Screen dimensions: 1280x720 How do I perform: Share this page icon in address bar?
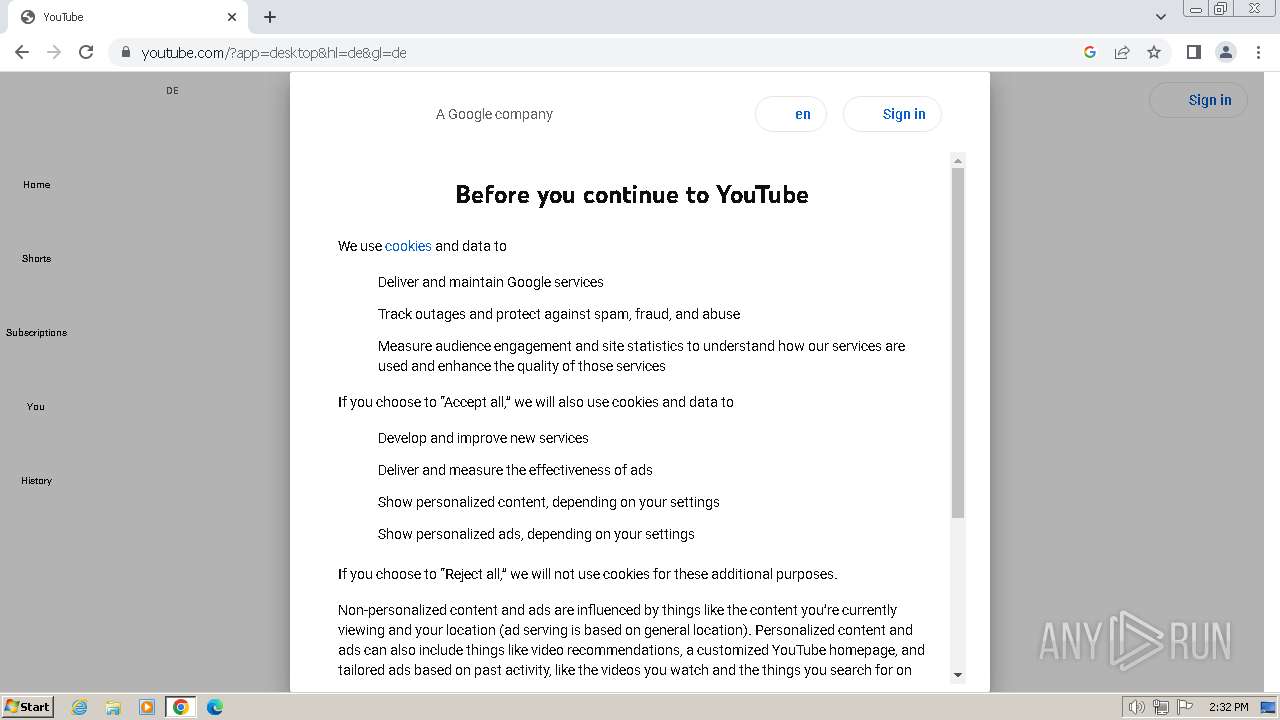pyautogui.click(x=1122, y=52)
